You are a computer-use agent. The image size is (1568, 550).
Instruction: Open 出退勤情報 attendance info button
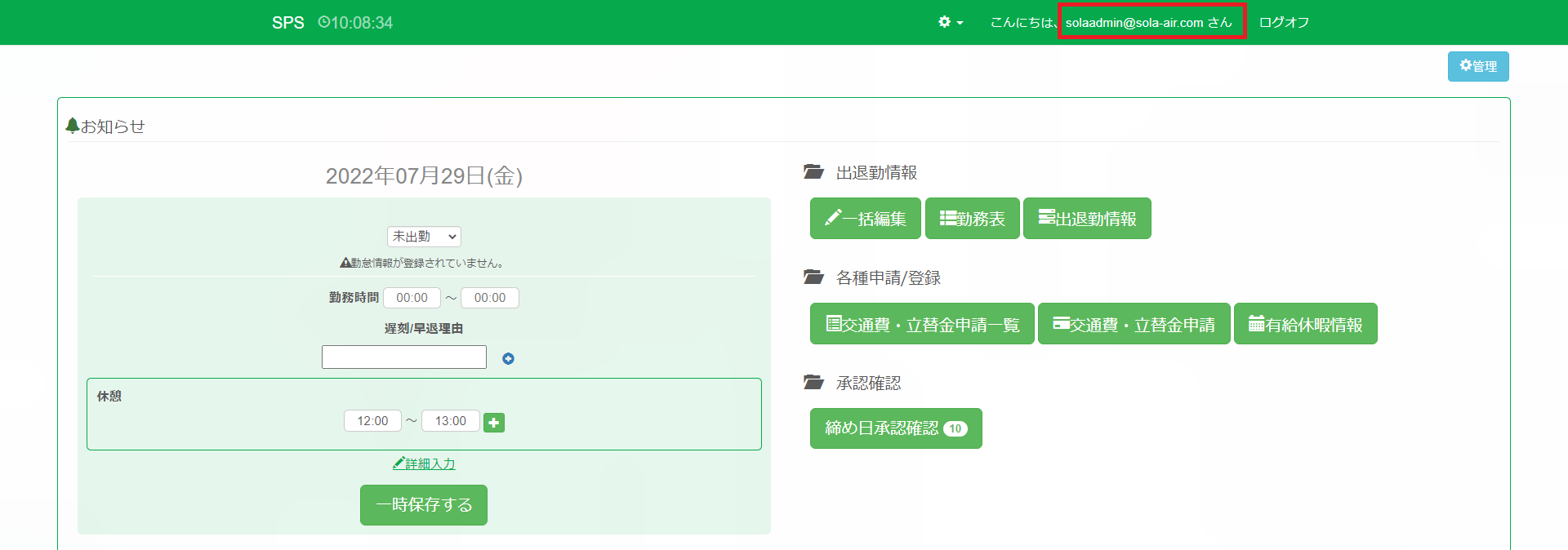click(1087, 219)
